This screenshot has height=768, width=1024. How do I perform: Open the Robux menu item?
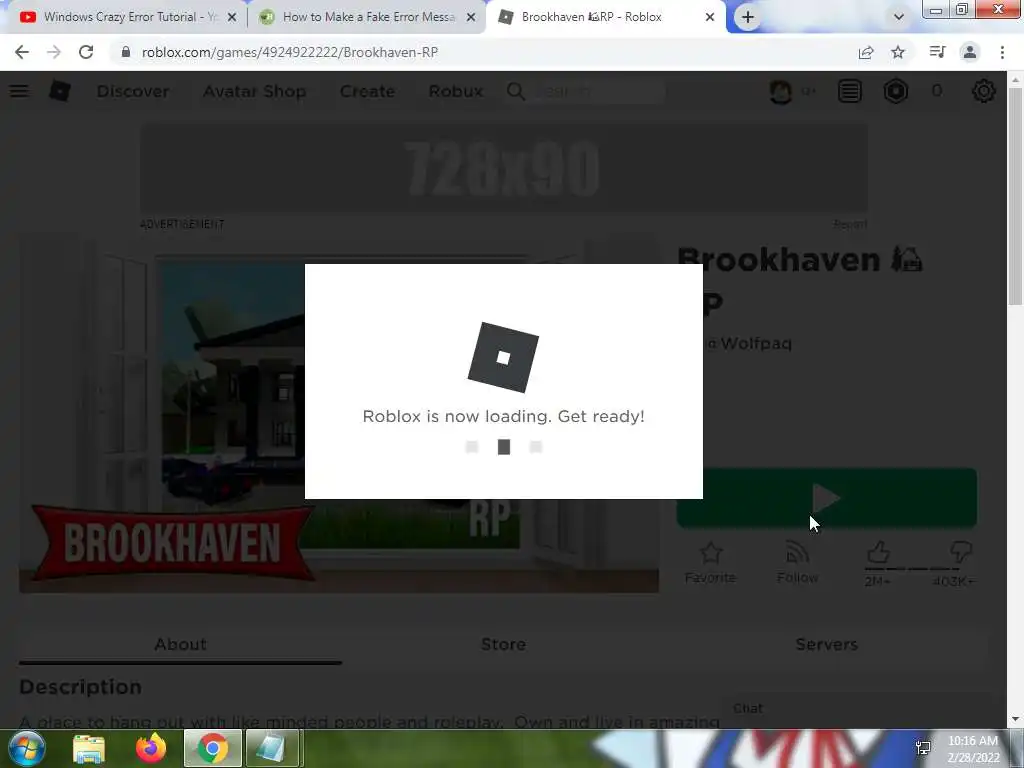[x=456, y=91]
